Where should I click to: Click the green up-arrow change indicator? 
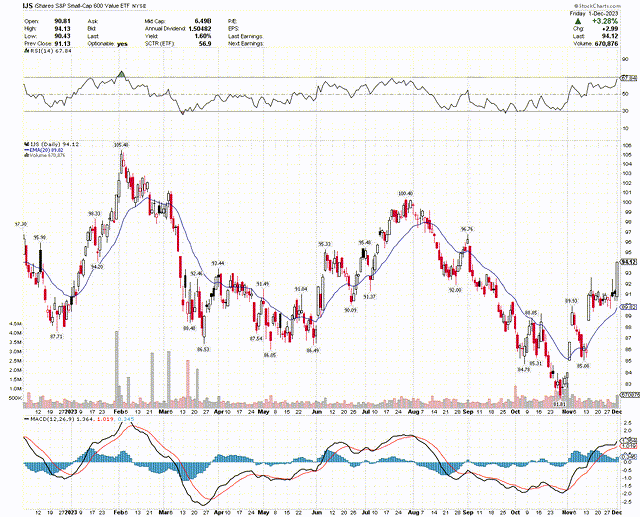578,21
